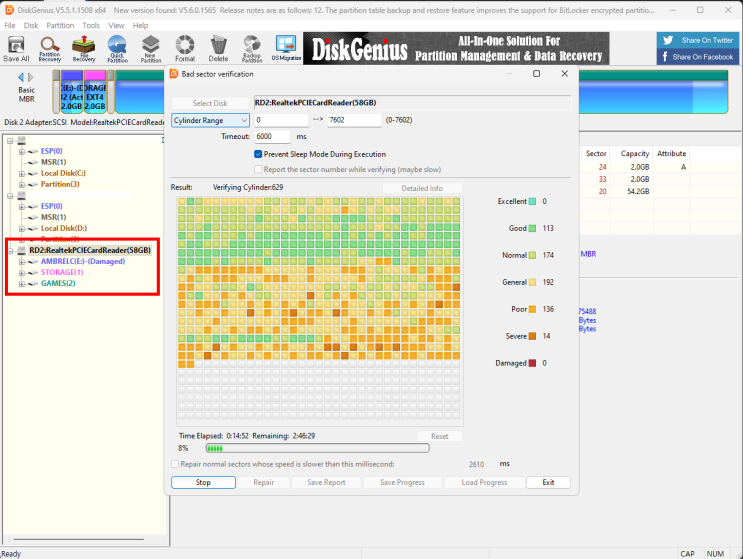Click the Sector column header

point(596,153)
